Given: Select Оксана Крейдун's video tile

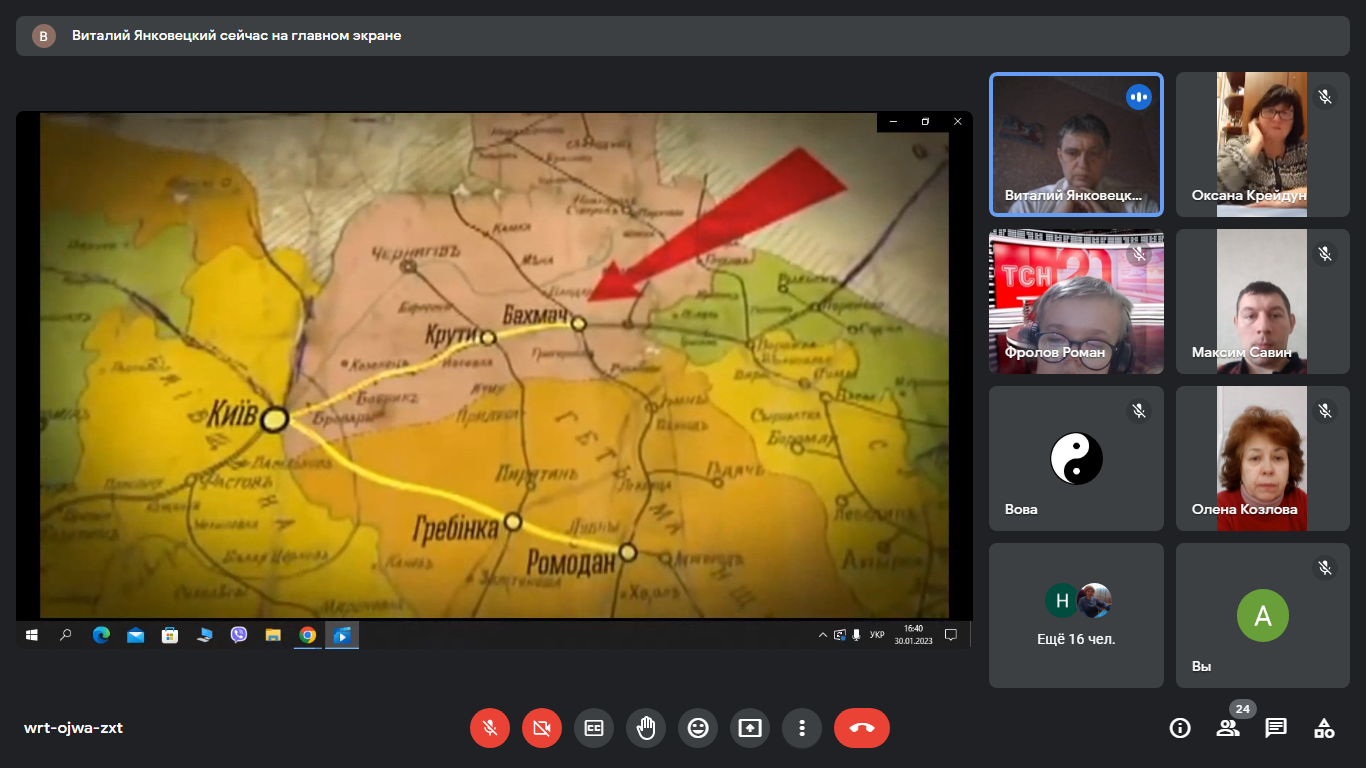Looking at the screenshot, I should pos(1263,144).
